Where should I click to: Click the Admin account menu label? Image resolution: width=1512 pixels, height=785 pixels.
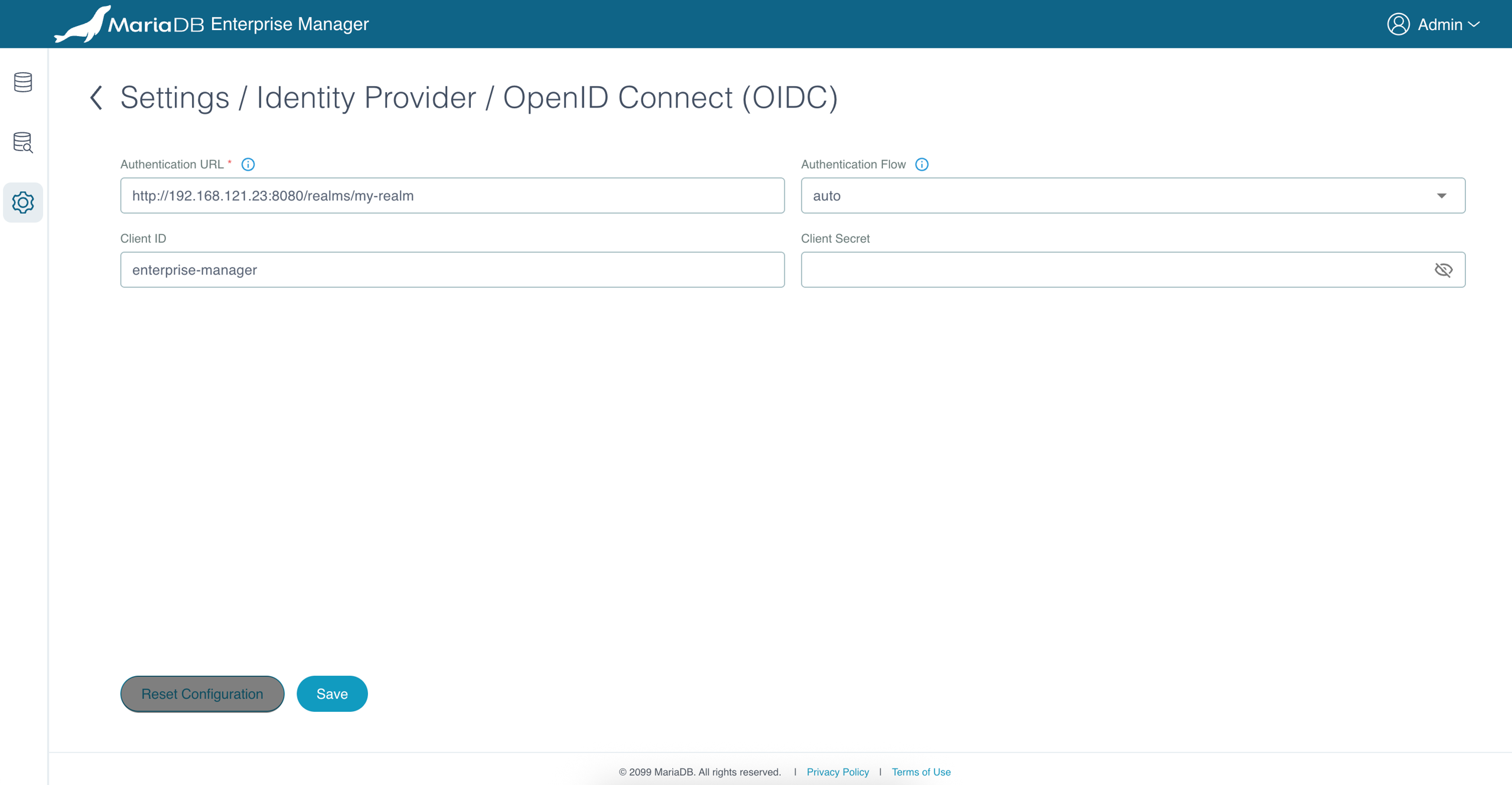click(1439, 24)
